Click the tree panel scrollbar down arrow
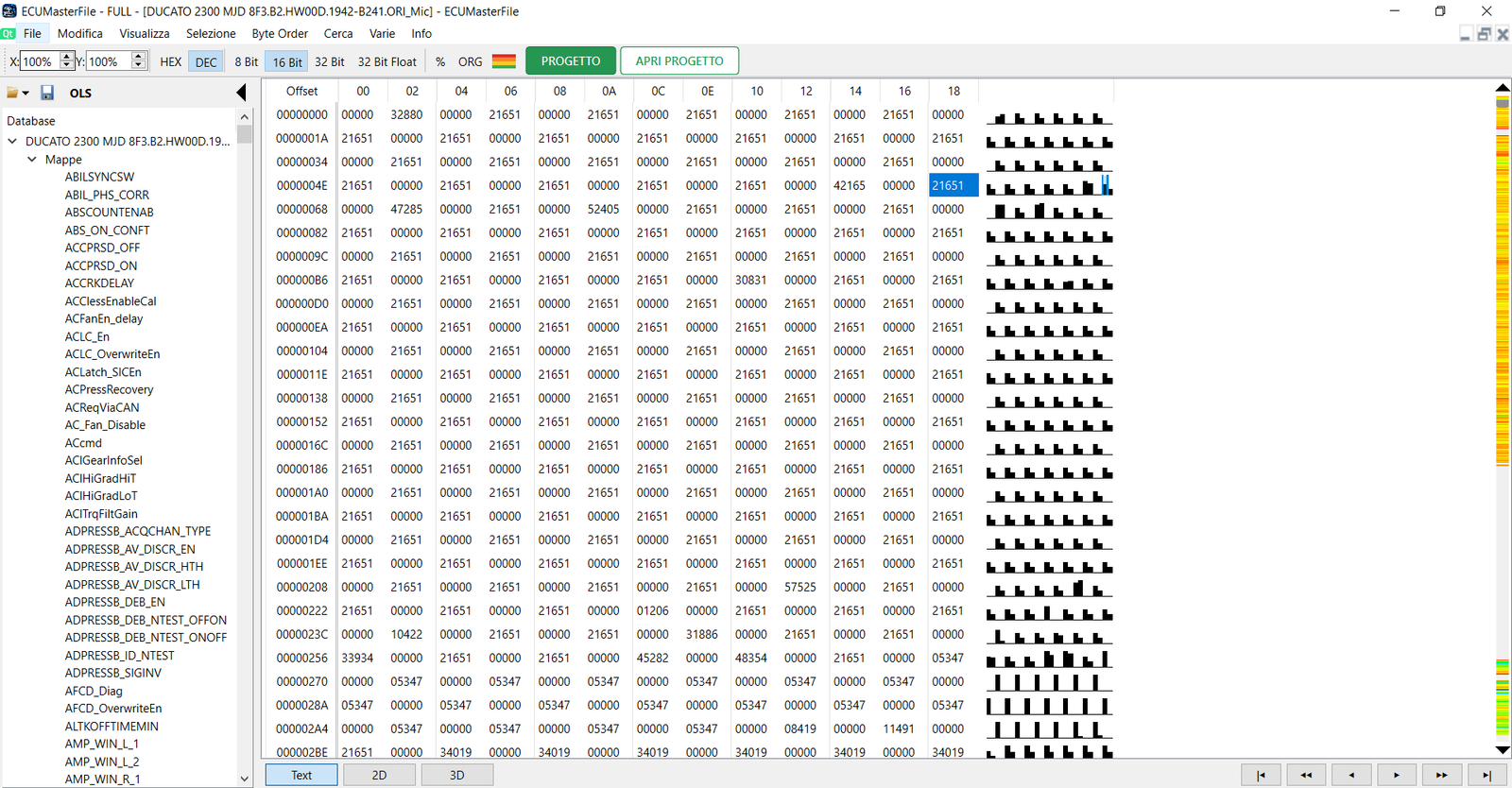 245,779
